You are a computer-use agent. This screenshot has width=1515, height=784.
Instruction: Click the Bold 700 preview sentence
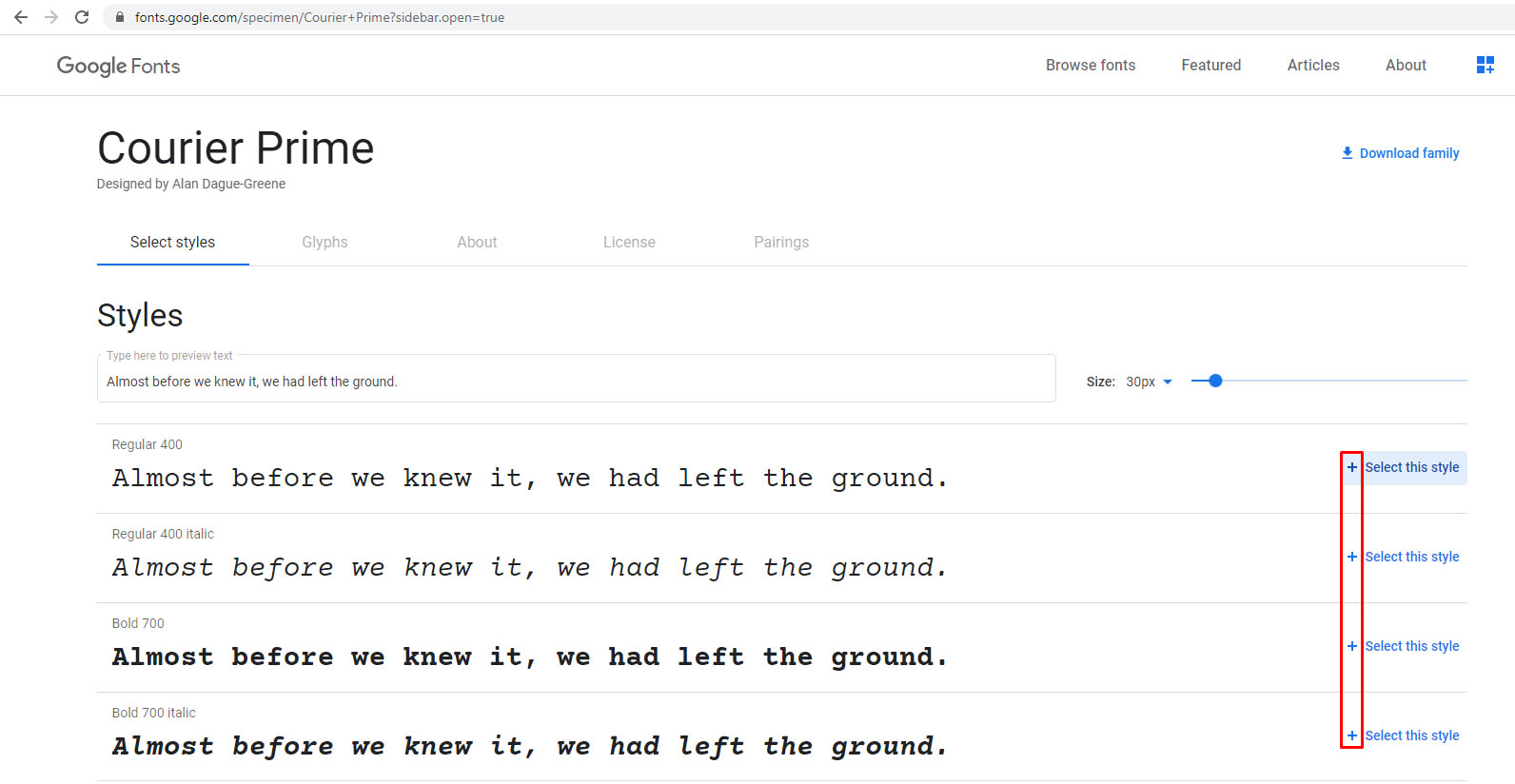coord(530,657)
